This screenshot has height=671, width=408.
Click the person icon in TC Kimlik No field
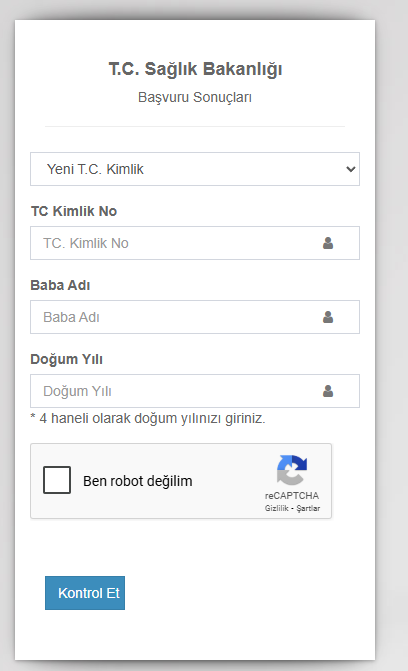point(328,243)
